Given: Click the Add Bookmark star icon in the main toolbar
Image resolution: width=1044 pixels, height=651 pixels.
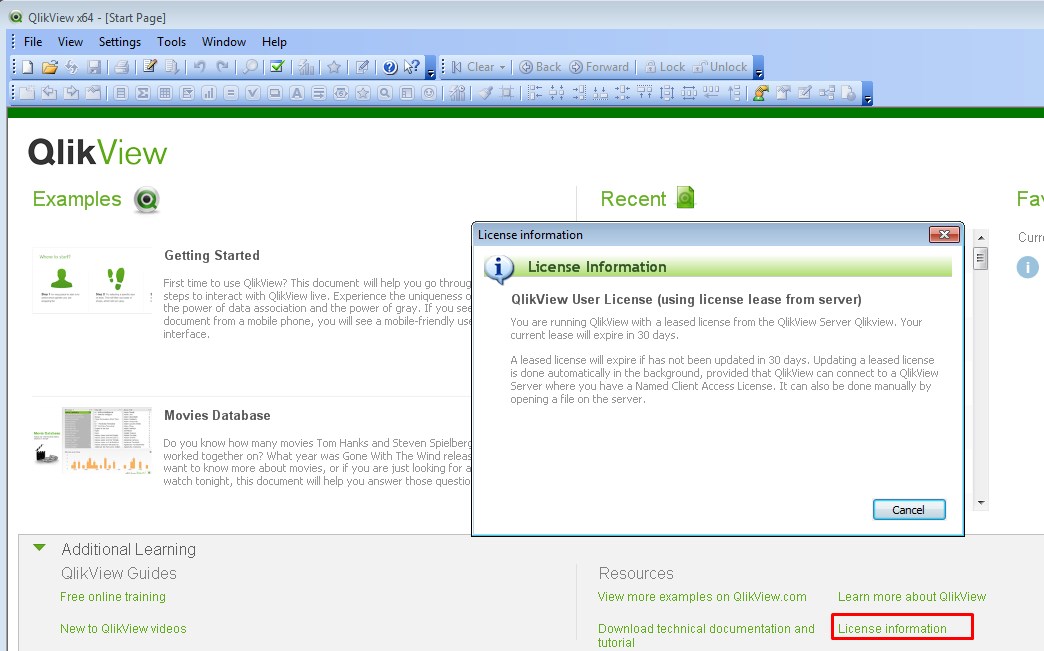Looking at the screenshot, I should (x=334, y=67).
